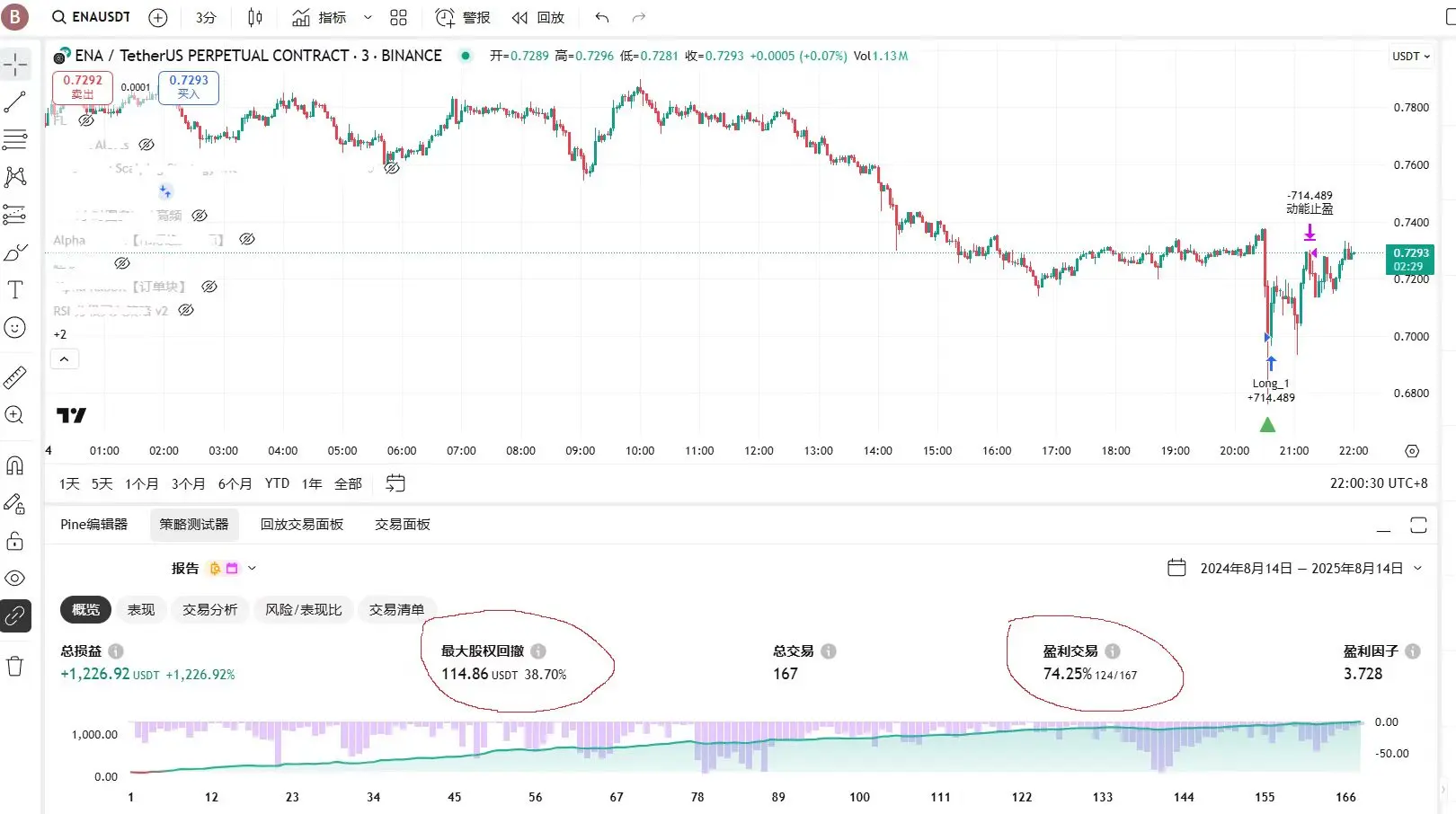The image size is (1456, 814).
Task: Undo the last chart action
Action: point(602,17)
